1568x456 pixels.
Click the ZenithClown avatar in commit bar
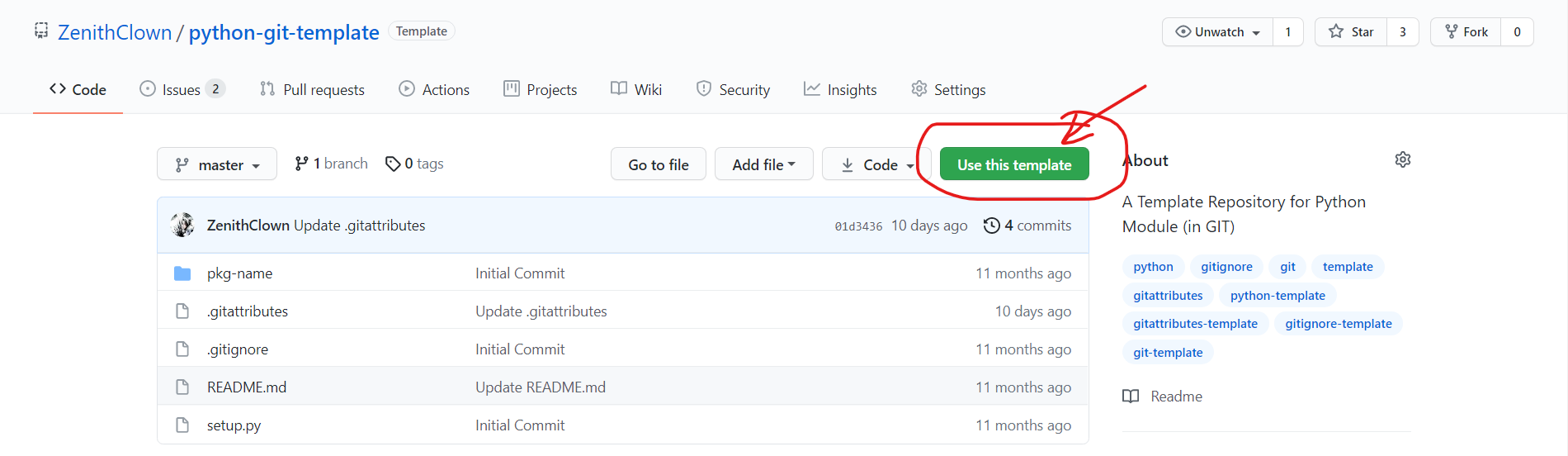point(183,225)
